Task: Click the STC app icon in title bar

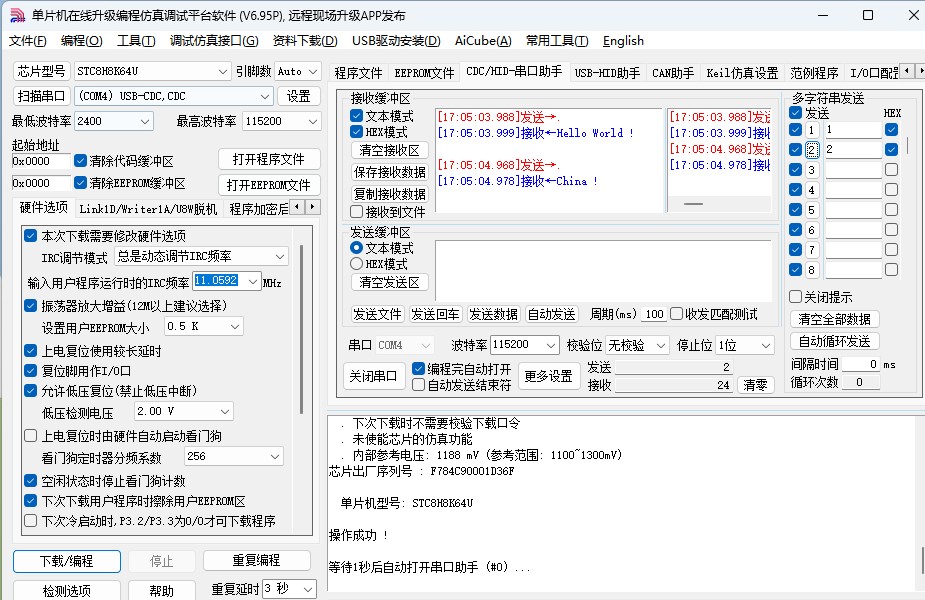Action: click(x=18, y=15)
